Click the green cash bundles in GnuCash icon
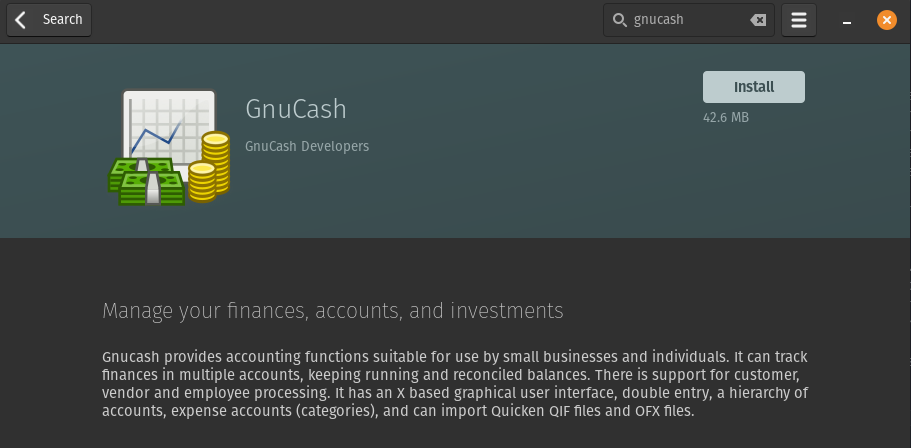 pos(145,181)
